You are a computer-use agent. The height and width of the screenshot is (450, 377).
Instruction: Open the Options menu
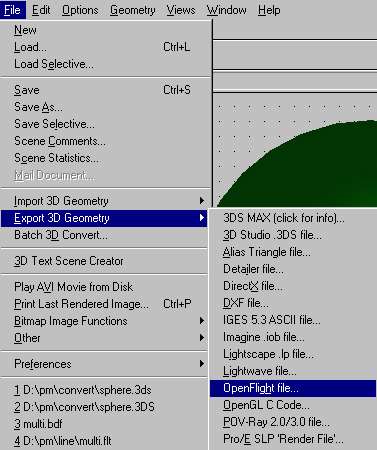point(80,10)
